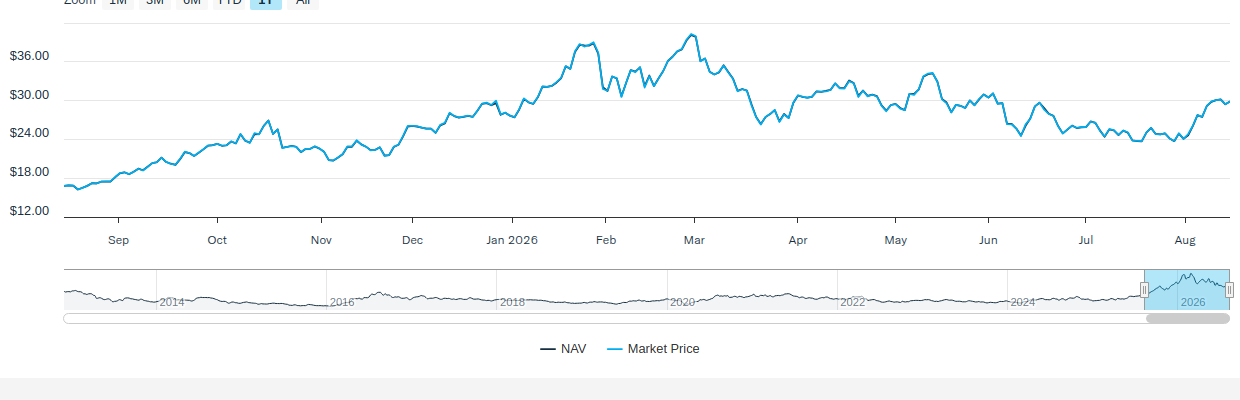Click the empty scrollbar track near 2018
This screenshot has width=1240, height=400.
click(x=512, y=319)
